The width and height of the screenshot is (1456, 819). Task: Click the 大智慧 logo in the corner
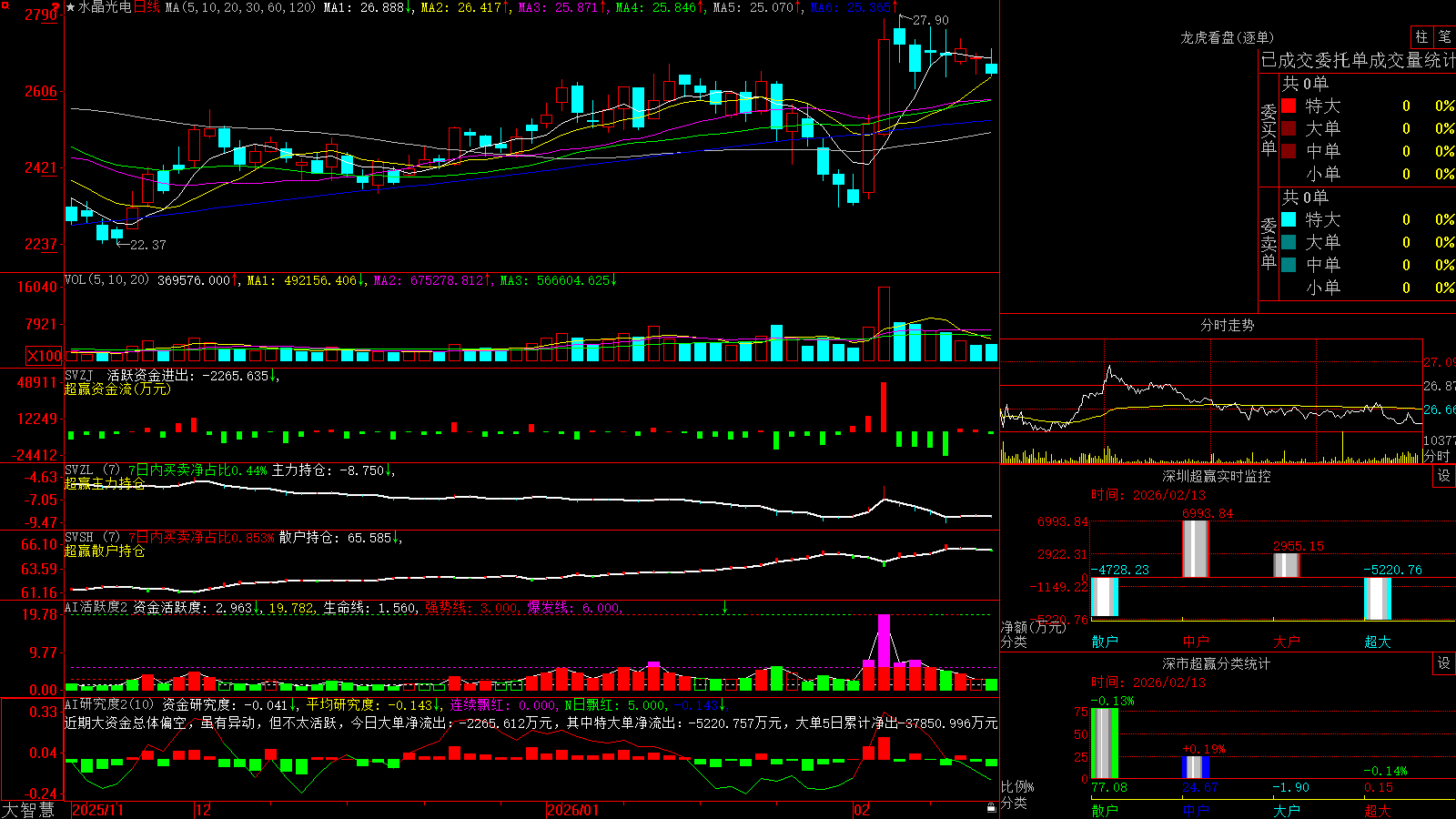click(28, 809)
